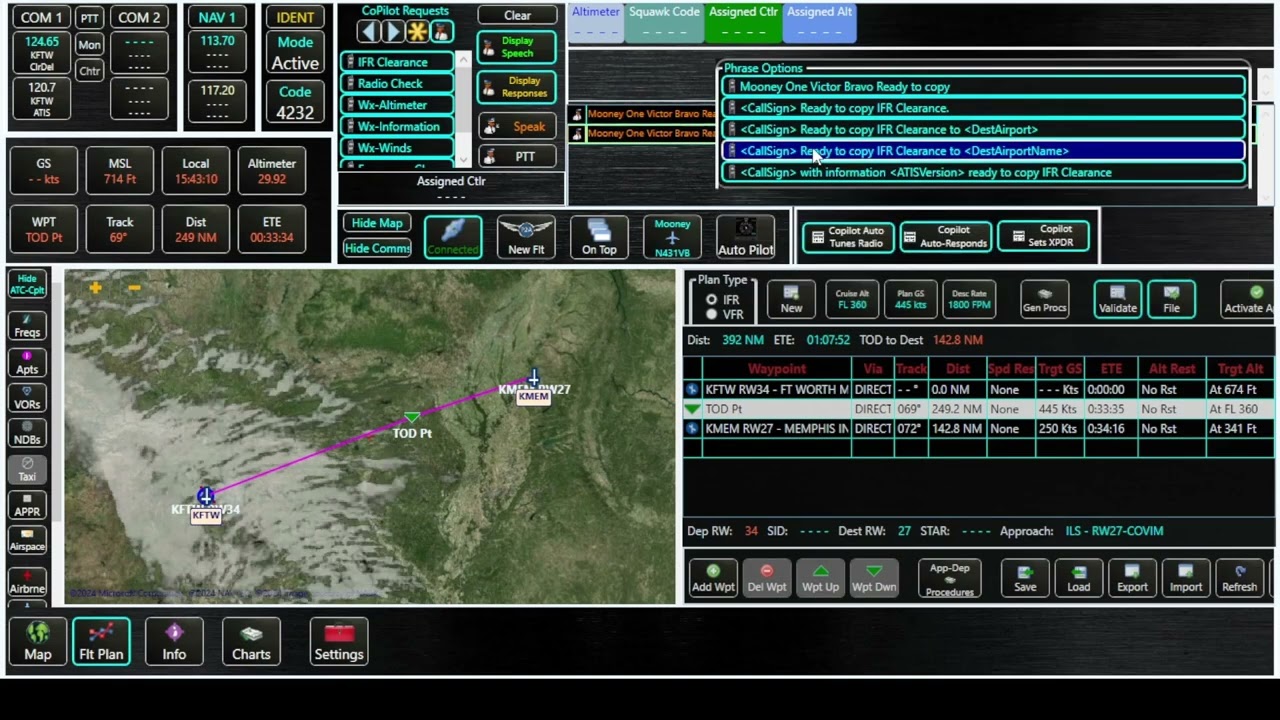Click the PTT button under Speak

point(517,157)
